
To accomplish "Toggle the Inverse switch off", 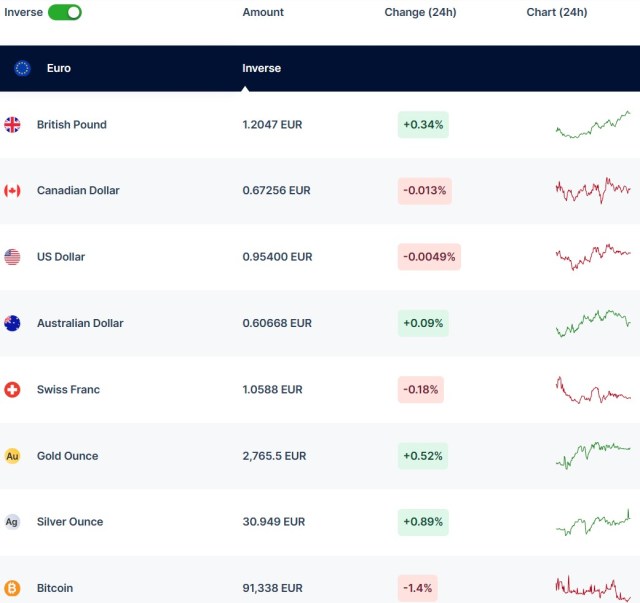I will pos(65,12).
